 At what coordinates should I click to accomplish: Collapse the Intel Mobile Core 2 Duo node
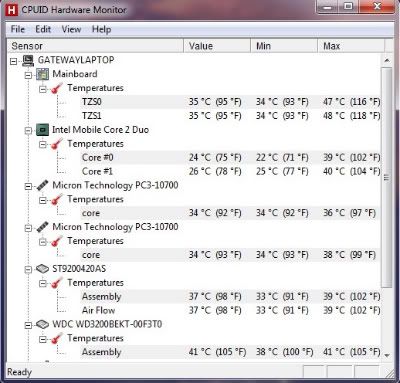tap(28, 131)
